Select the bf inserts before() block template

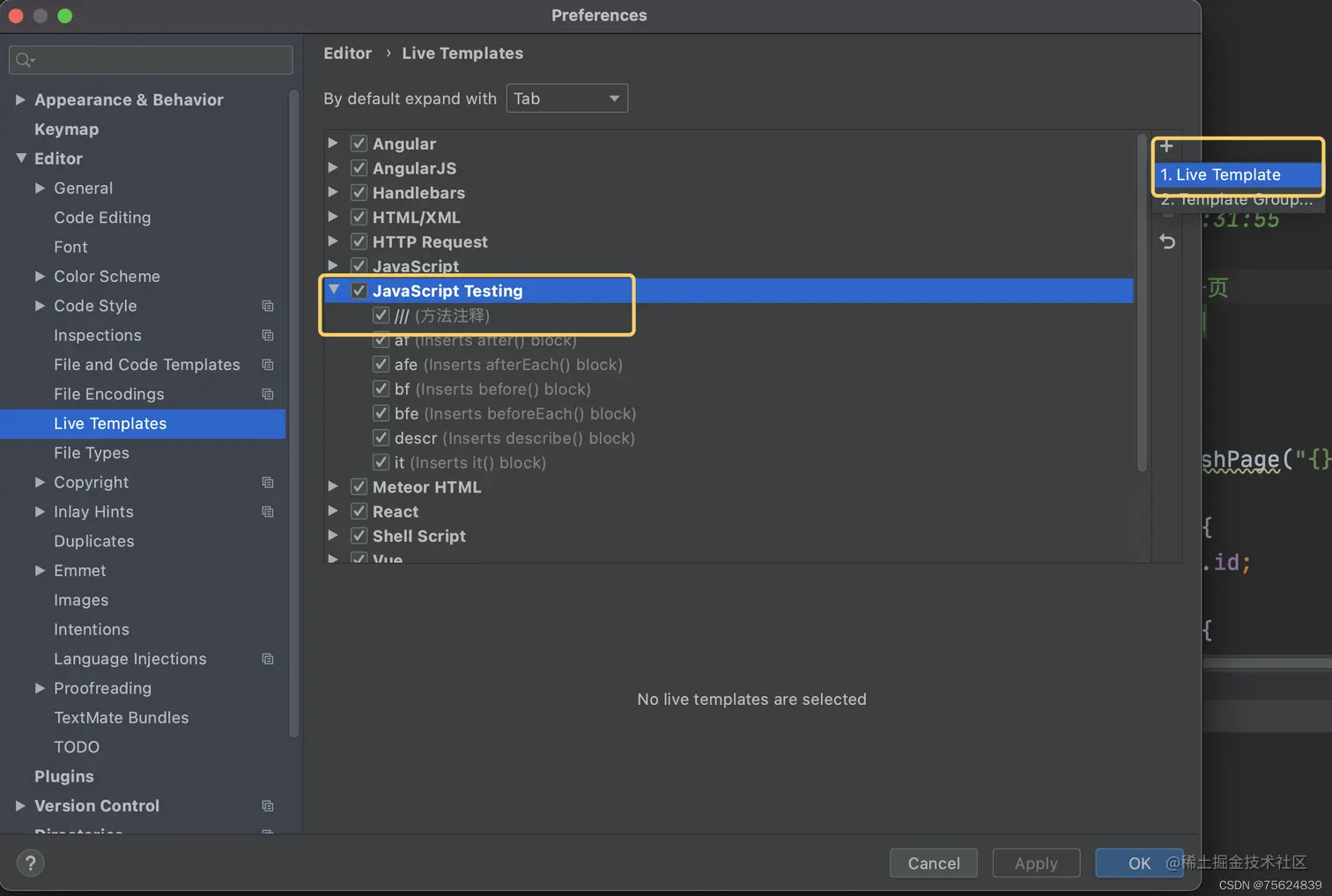492,389
